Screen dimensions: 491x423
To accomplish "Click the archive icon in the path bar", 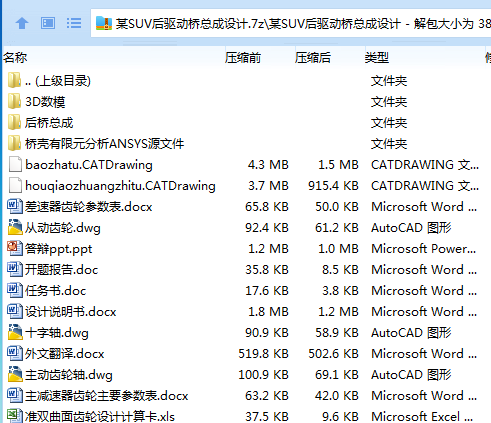I will 104,23.
